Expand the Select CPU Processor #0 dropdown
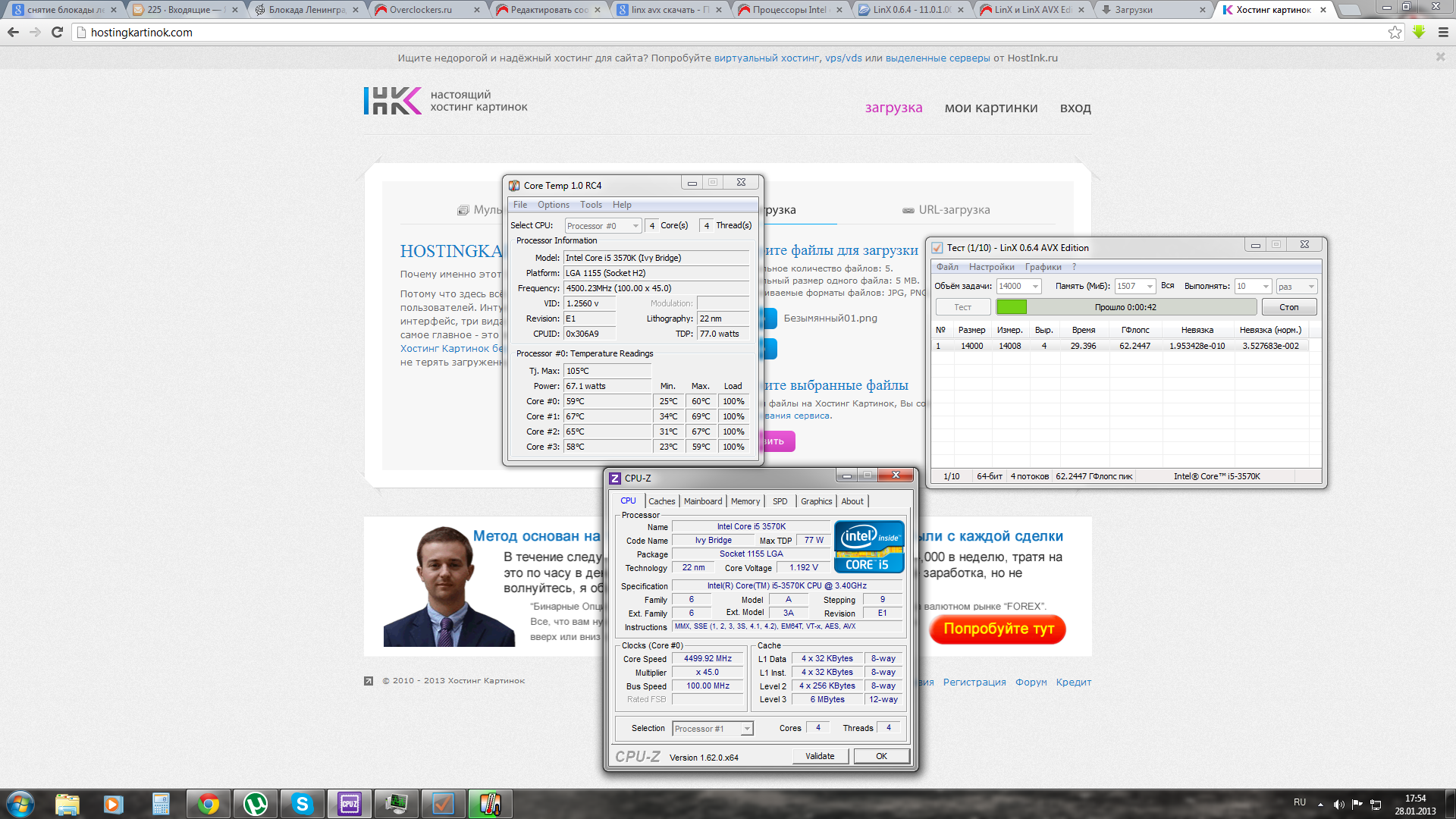The height and width of the screenshot is (819, 1456). coord(635,226)
